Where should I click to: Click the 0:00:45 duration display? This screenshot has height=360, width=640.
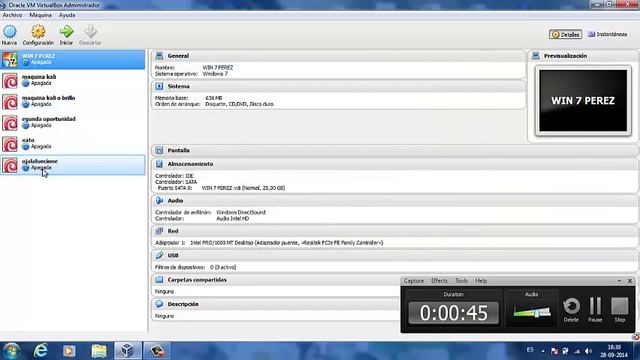coord(453,313)
